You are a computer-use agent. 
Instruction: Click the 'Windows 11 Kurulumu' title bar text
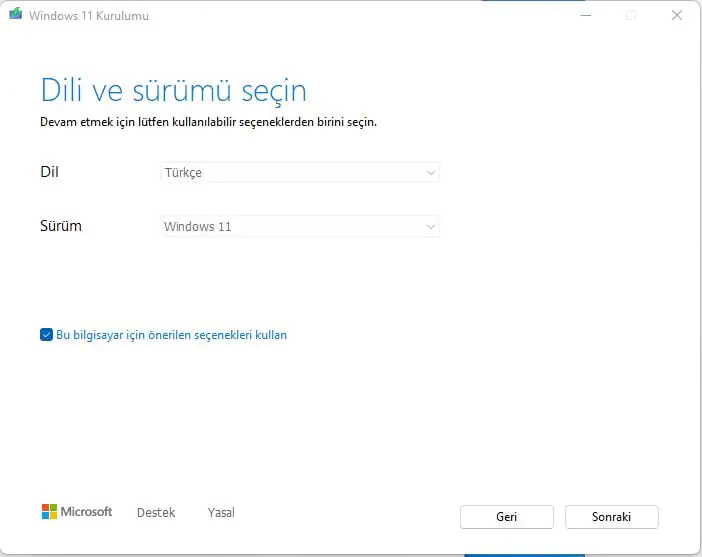coord(89,16)
